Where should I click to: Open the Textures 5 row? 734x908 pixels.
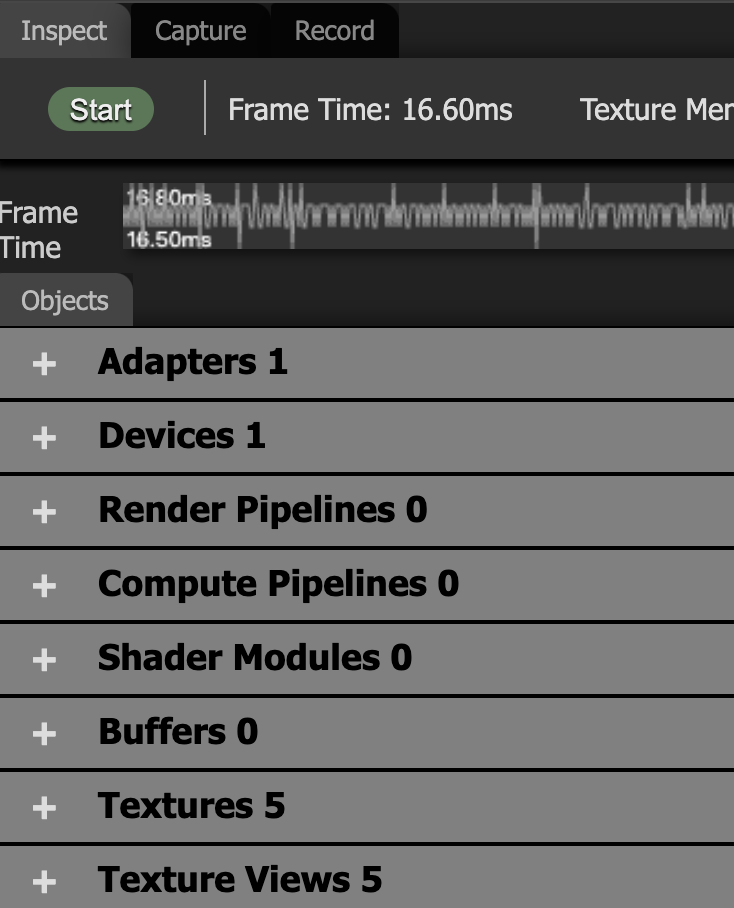[191, 806]
